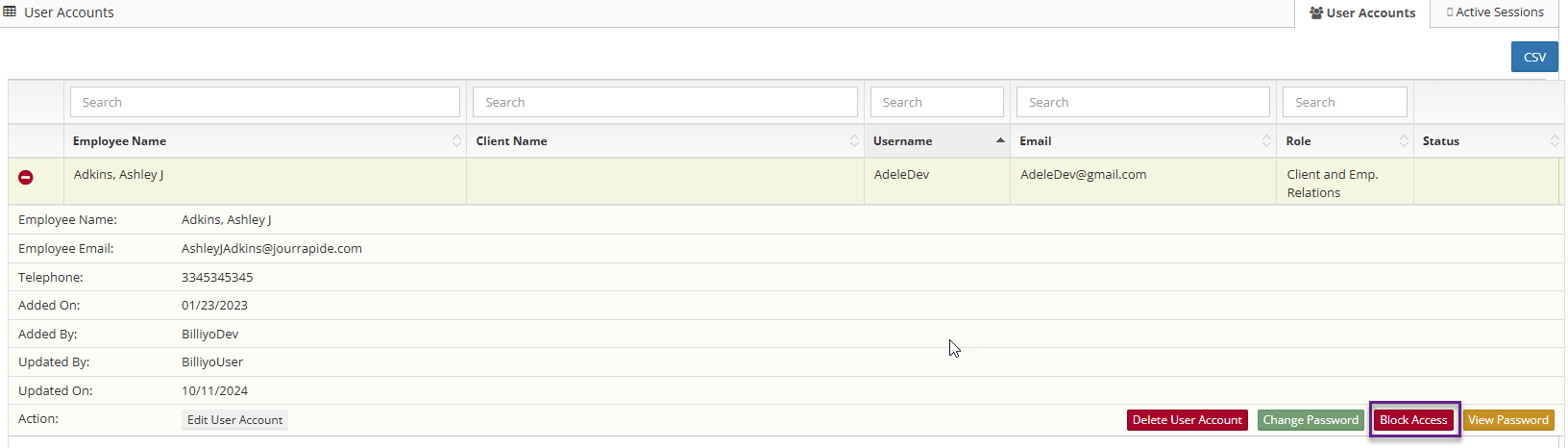Sort by Email column arrows
1568x448 pixels.
click(x=1266, y=141)
